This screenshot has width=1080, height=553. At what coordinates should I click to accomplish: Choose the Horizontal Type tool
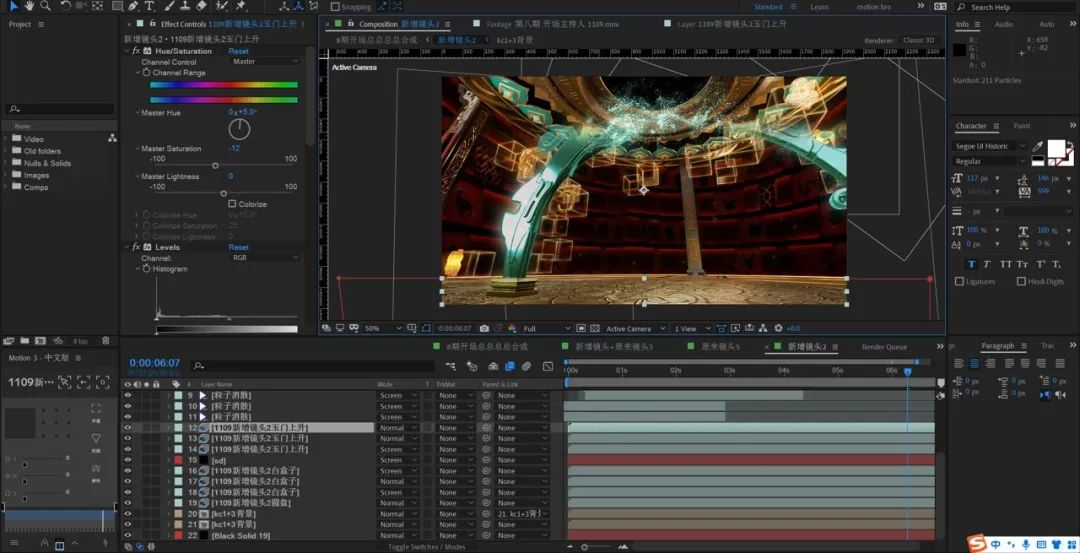(x=148, y=6)
